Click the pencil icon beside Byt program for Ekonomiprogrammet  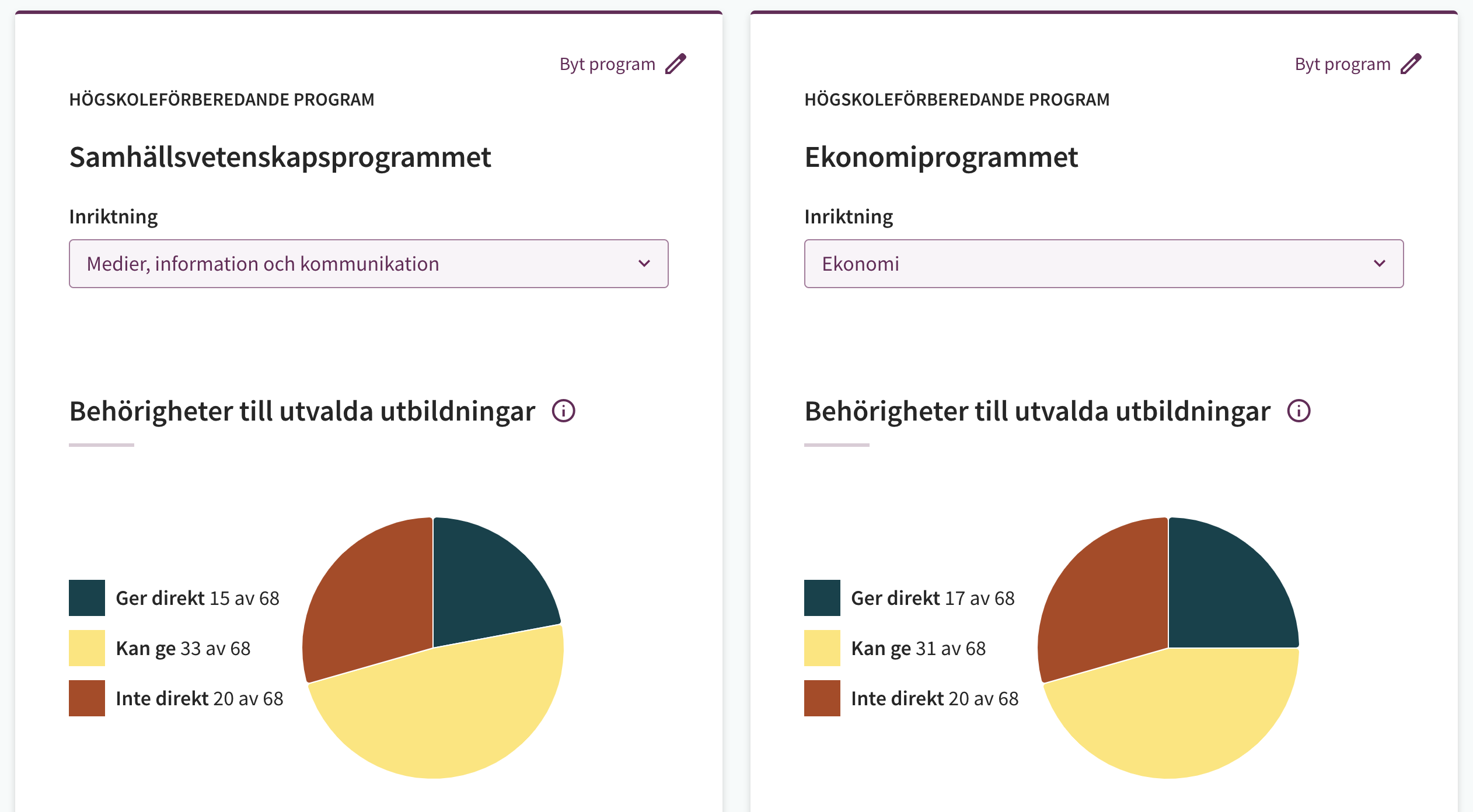pos(1411,64)
